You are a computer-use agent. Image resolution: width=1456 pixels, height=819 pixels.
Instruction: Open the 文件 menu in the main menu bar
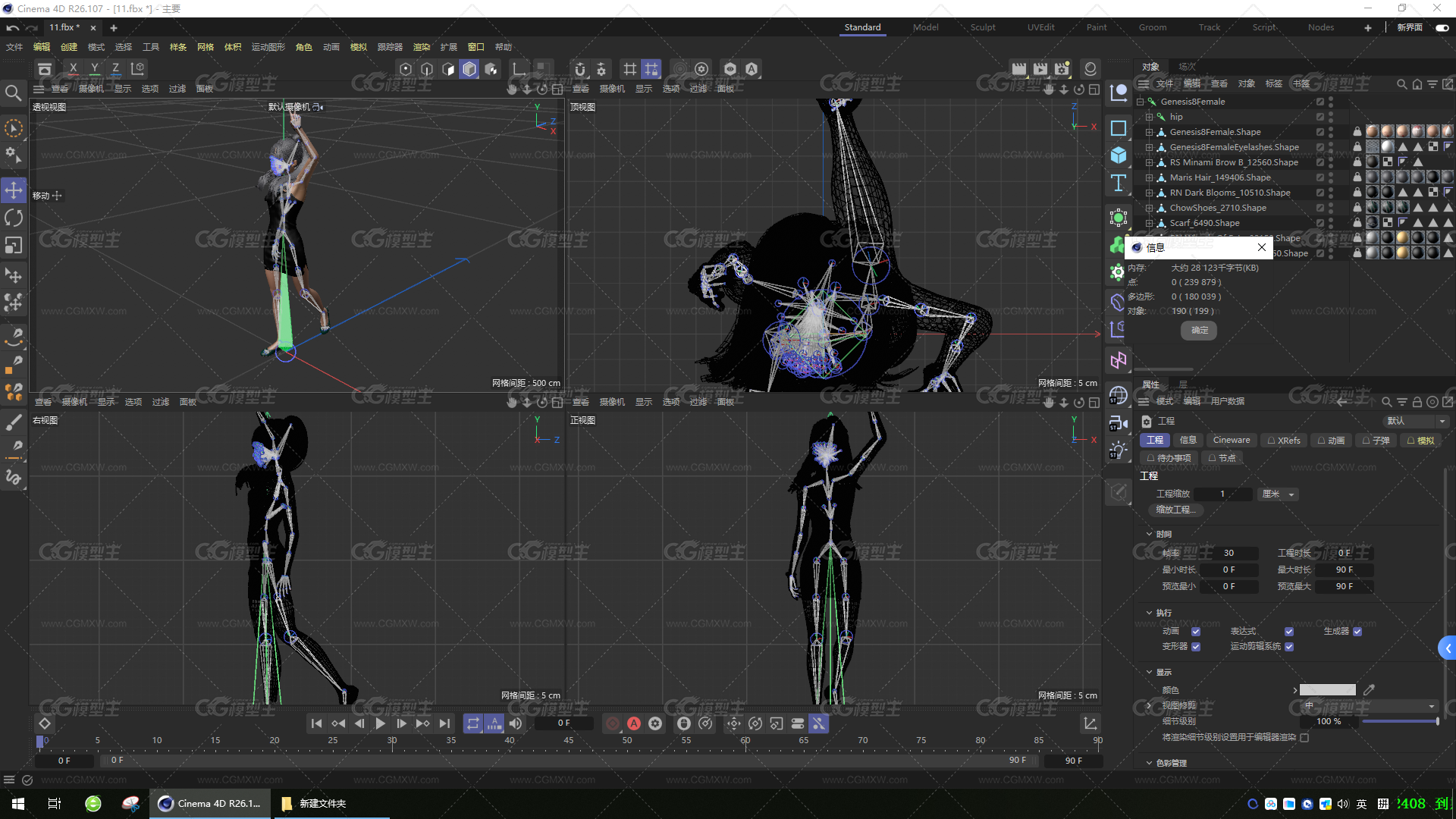click(14, 47)
